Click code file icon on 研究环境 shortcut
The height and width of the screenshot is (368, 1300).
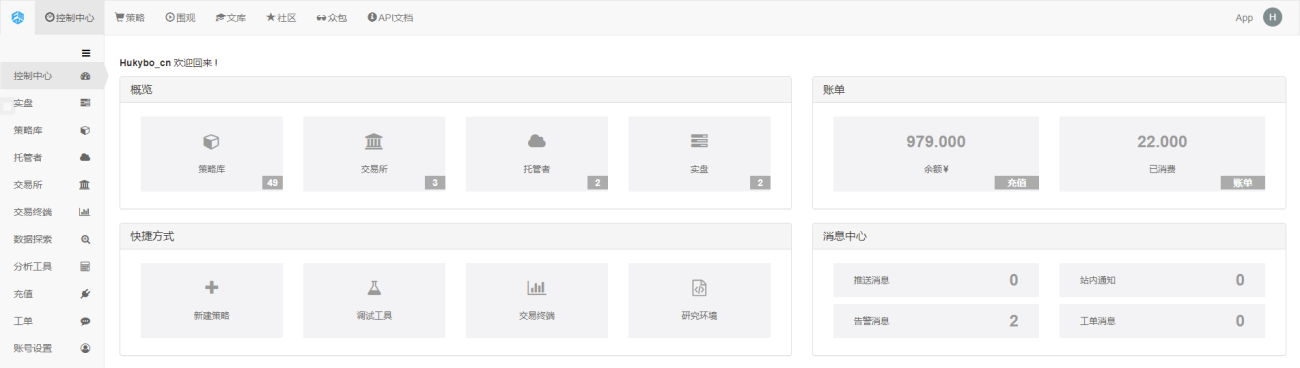pos(699,288)
